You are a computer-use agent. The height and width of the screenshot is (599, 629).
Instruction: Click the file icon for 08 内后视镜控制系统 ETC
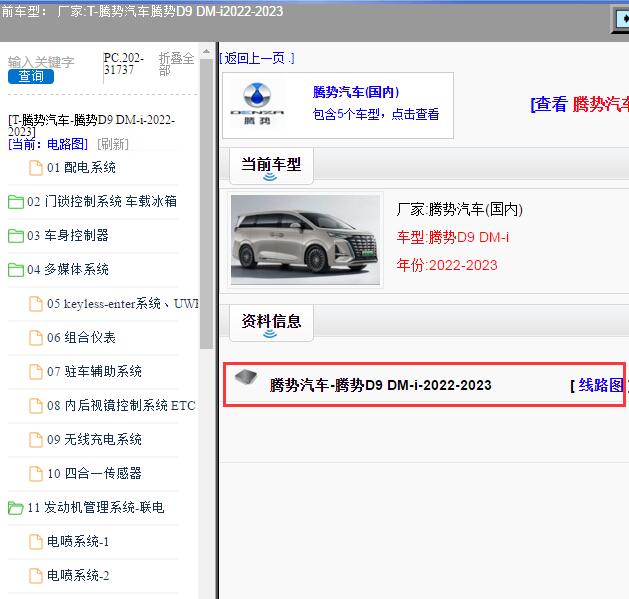pos(36,406)
